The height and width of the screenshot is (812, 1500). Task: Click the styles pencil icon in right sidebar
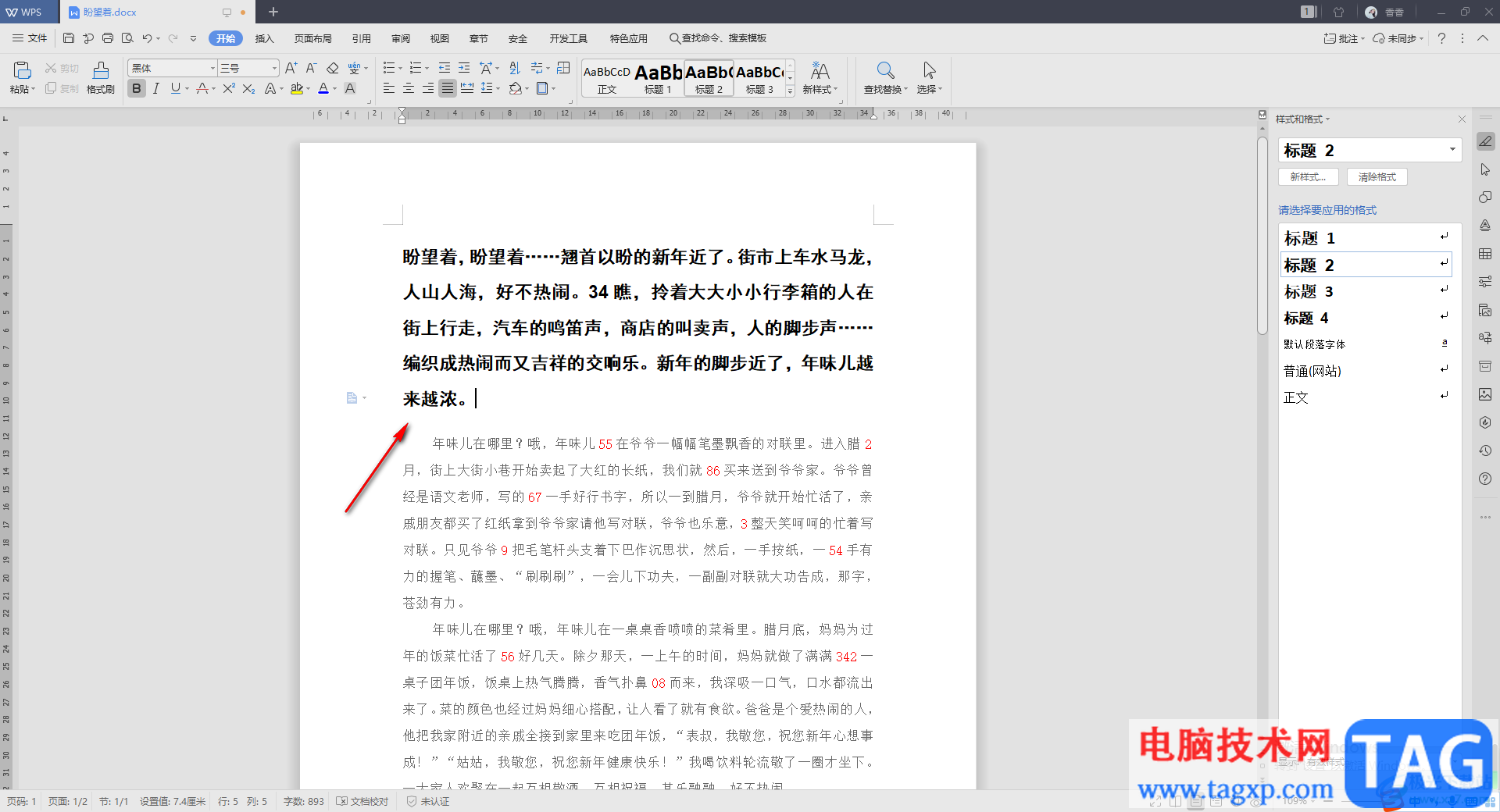pyautogui.click(x=1485, y=141)
